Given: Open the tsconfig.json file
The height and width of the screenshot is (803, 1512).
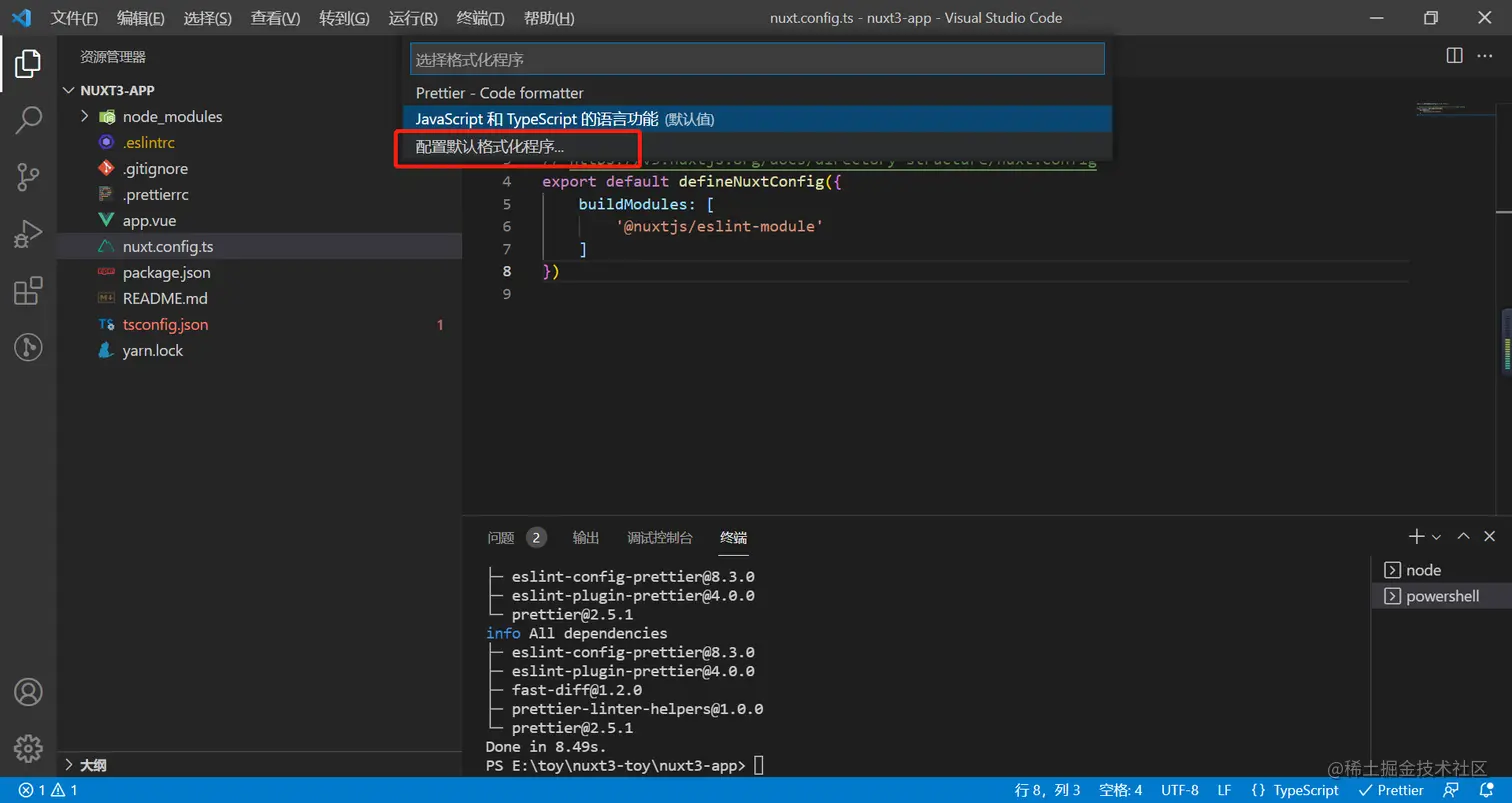Looking at the screenshot, I should (259, 325).
